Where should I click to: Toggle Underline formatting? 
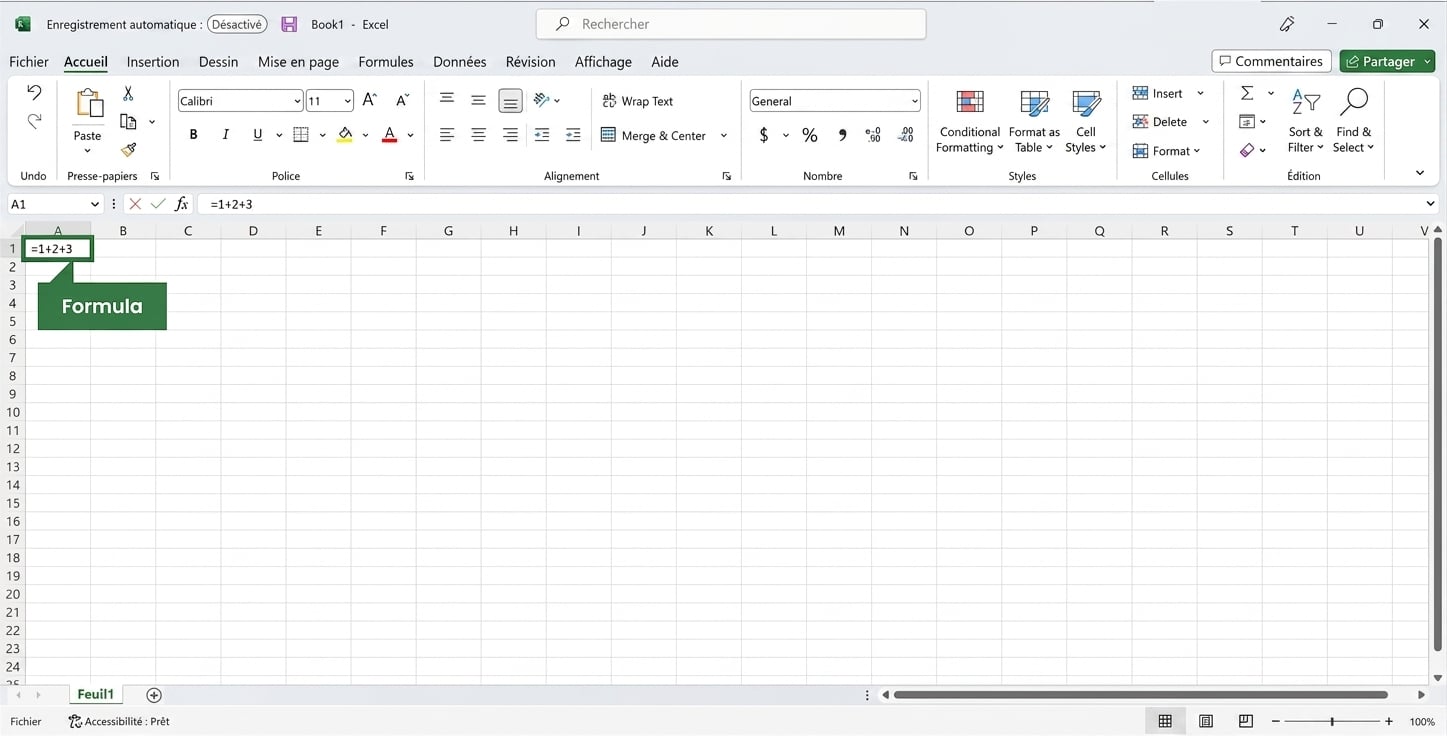(258, 135)
